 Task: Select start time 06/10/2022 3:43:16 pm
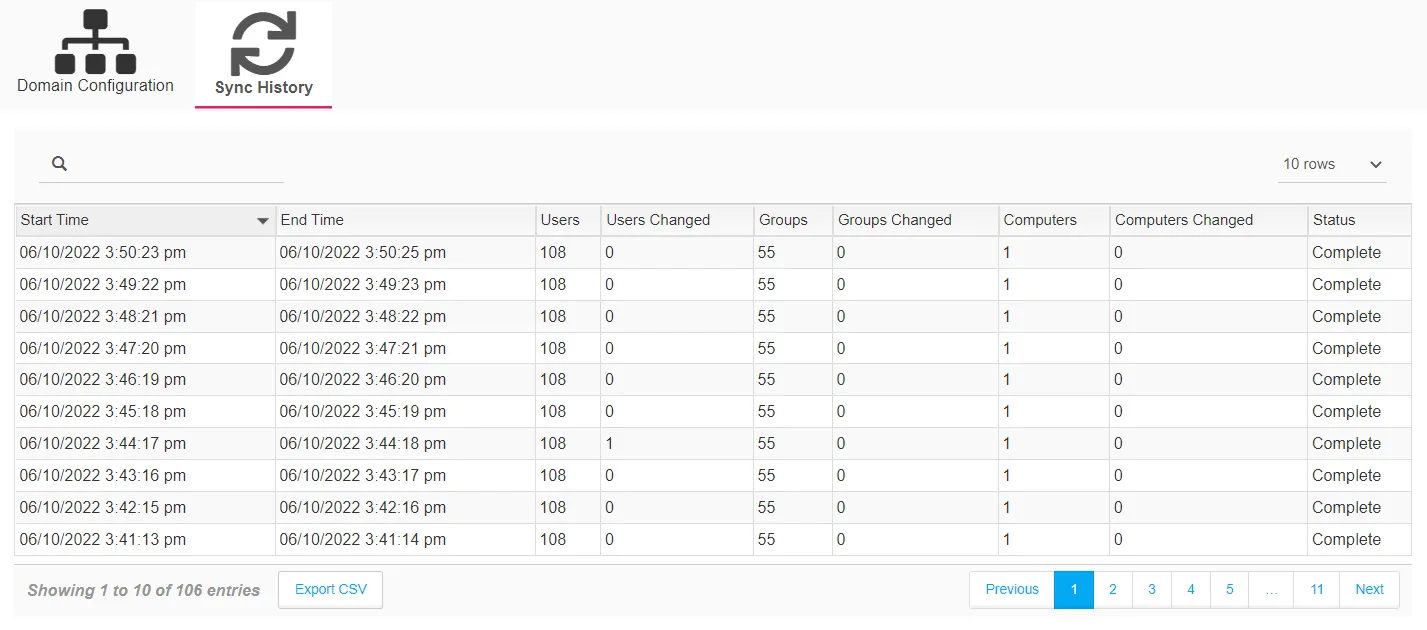pos(103,476)
